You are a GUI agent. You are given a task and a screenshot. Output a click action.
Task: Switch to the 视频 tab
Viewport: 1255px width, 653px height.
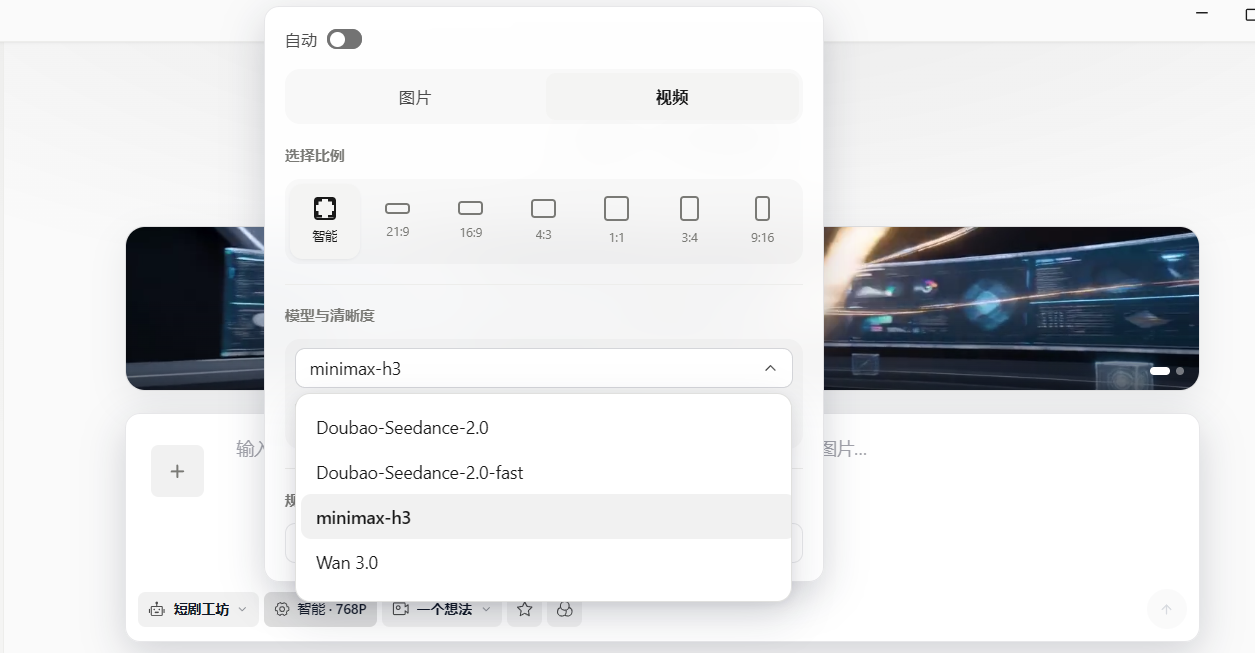[x=672, y=97]
